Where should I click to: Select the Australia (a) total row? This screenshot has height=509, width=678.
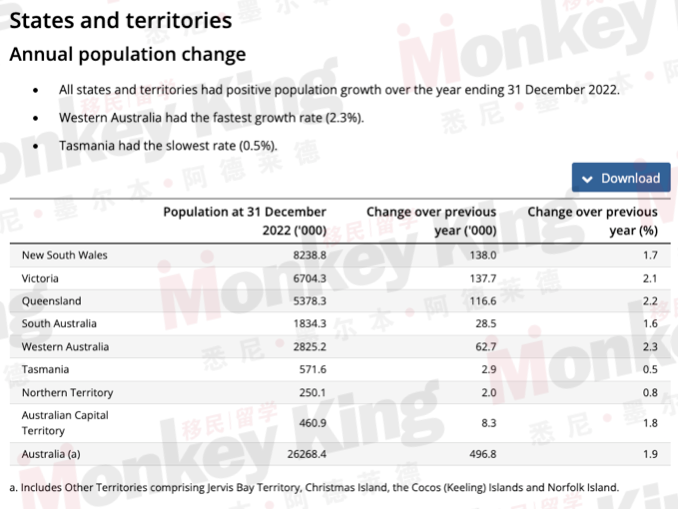point(340,454)
